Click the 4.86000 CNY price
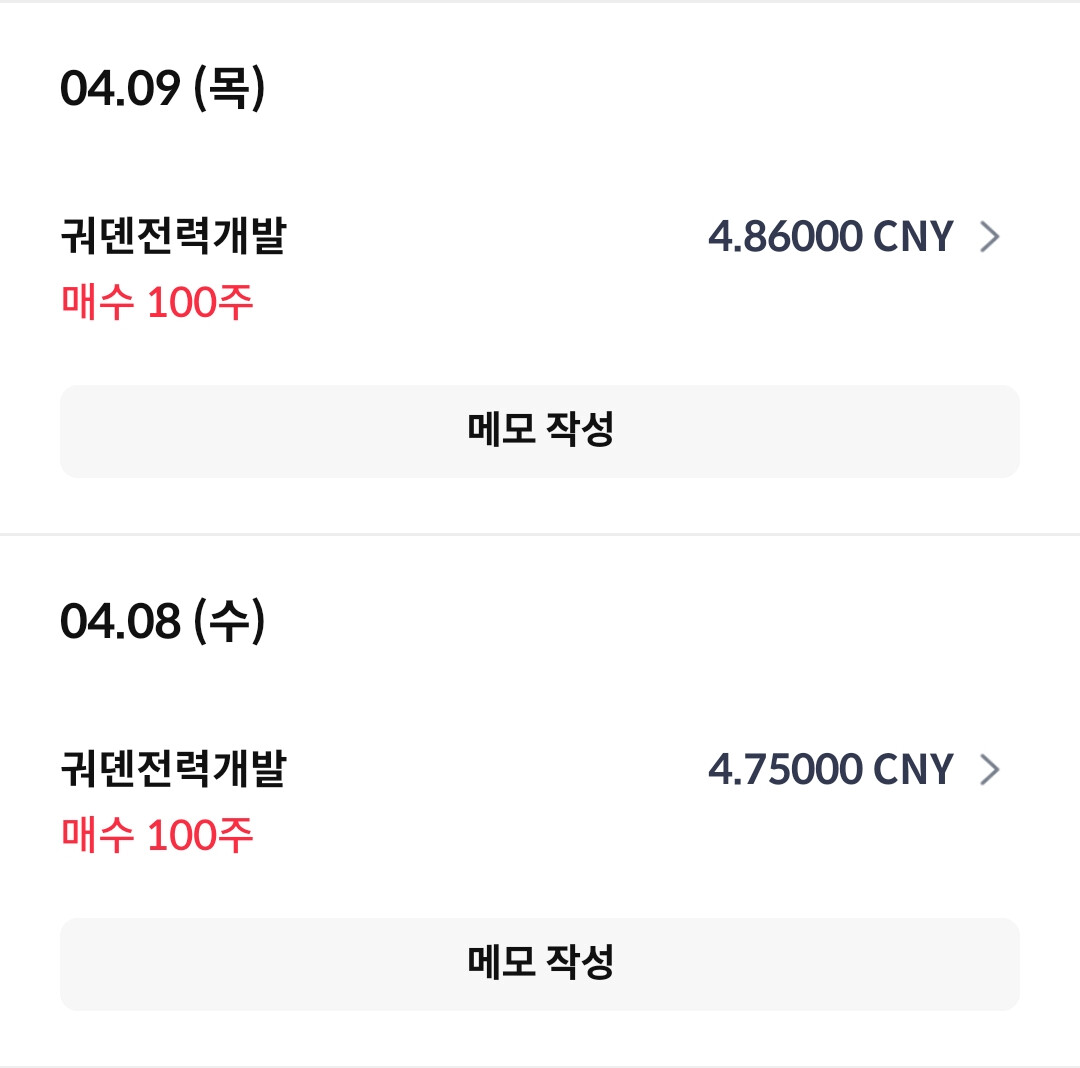 785,237
